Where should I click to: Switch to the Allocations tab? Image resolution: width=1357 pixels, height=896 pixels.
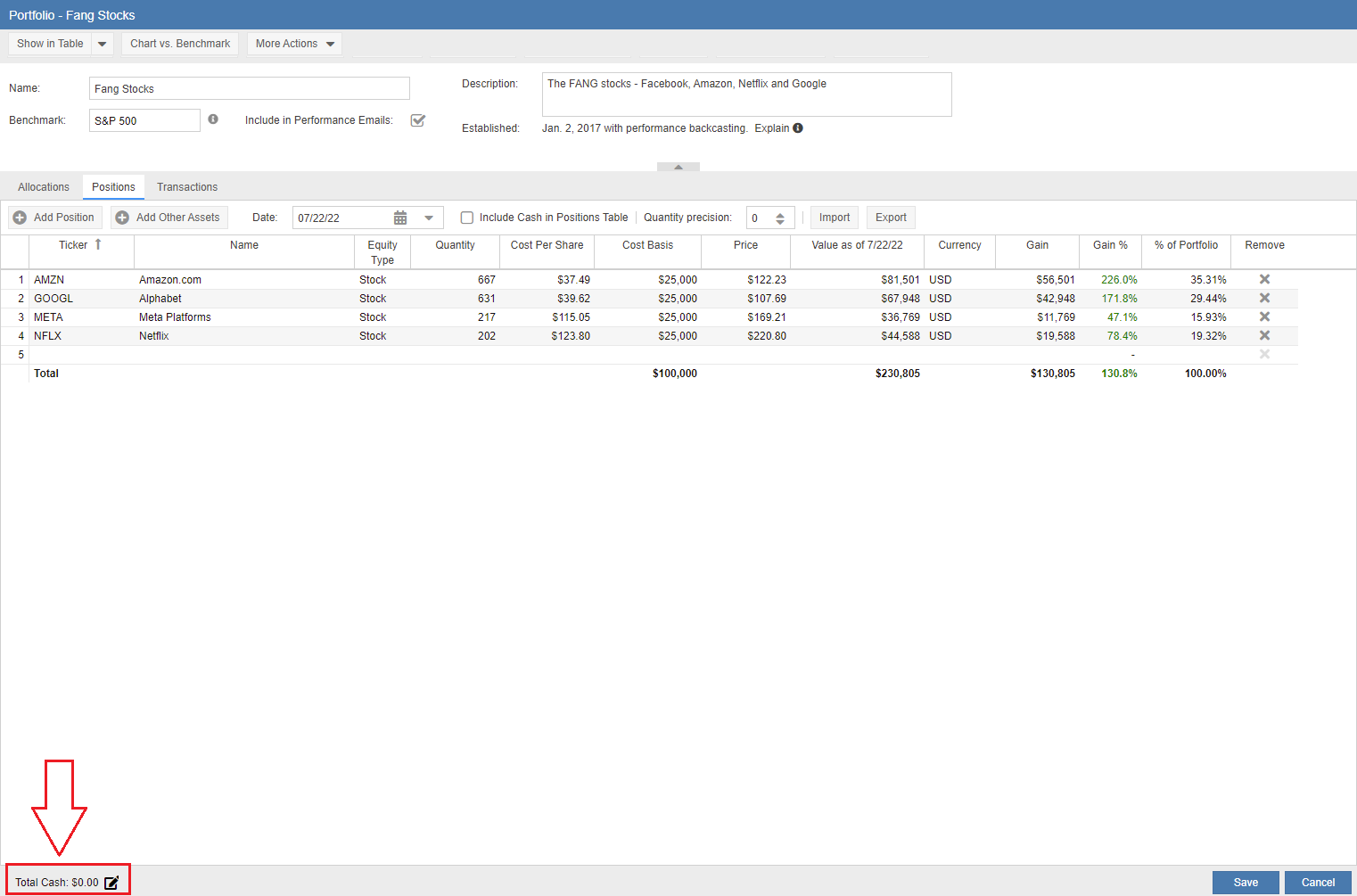43,187
